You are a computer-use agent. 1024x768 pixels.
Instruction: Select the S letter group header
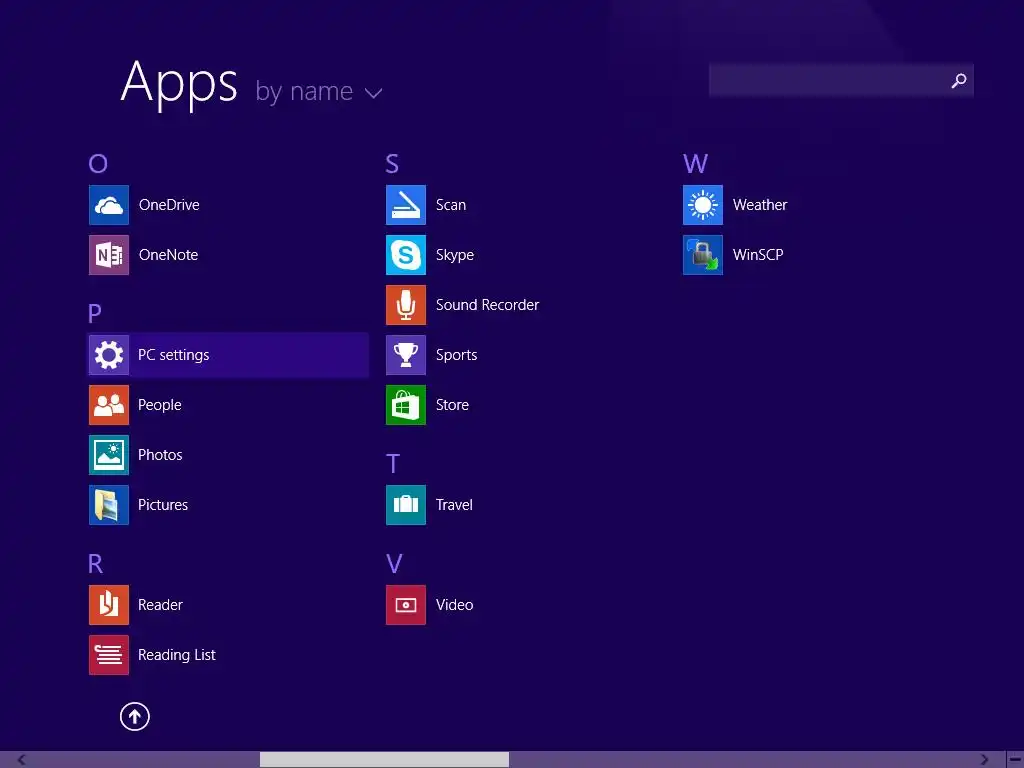(392, 163)
